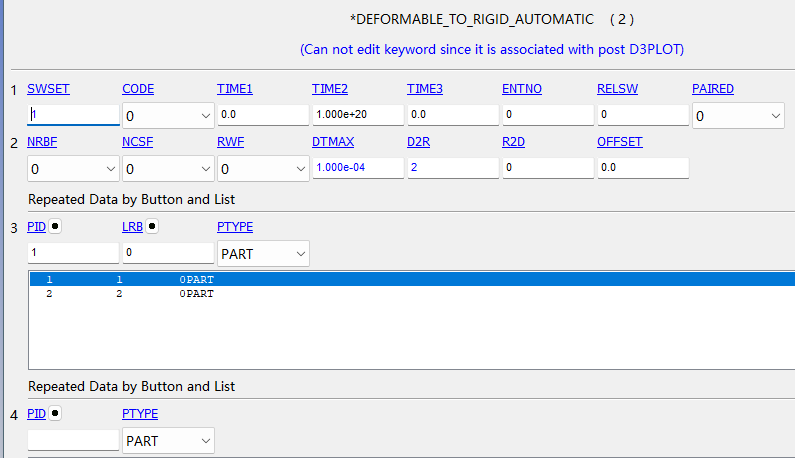Image resolution: width=795 pixels, height=458 pixels.
Task: Expand the CODE dropdown
Action: pyautogui.click(x=168, y=116)
